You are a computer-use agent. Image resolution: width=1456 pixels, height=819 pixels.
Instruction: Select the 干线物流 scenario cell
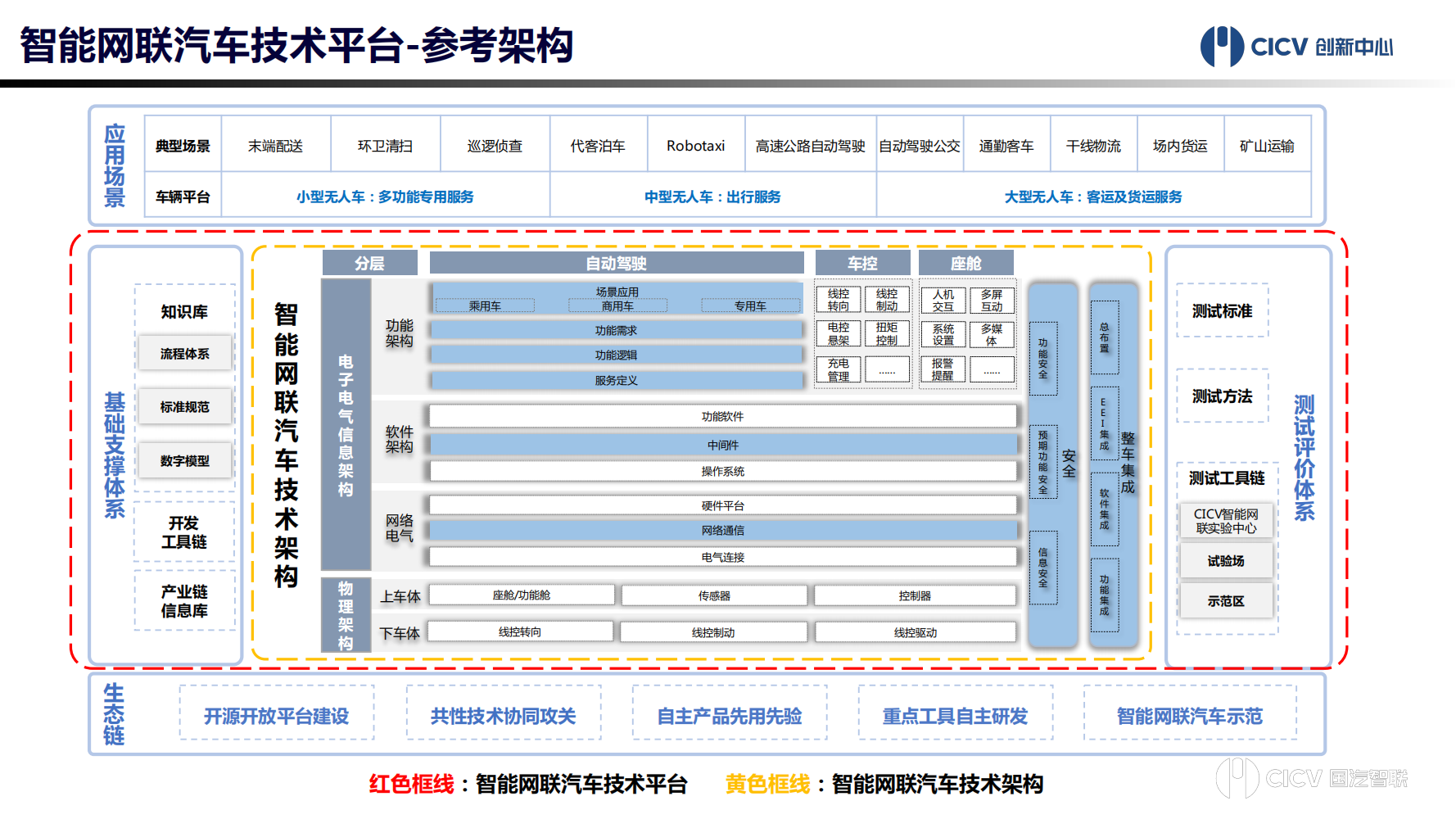[1093, 146]
